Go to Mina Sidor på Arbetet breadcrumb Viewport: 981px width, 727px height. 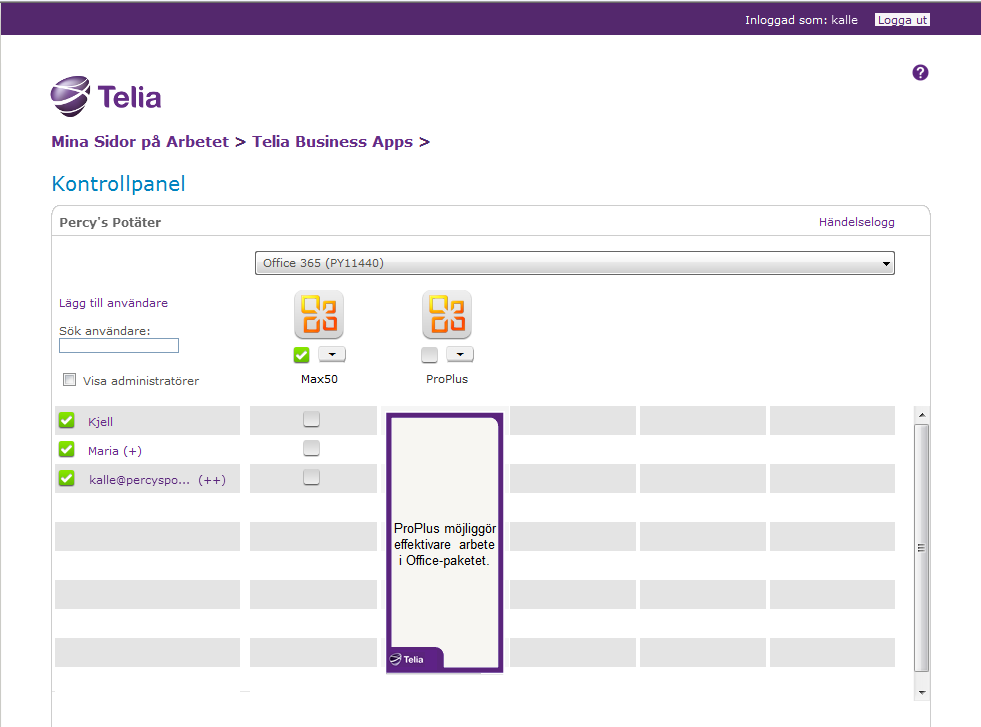(140, 142)
